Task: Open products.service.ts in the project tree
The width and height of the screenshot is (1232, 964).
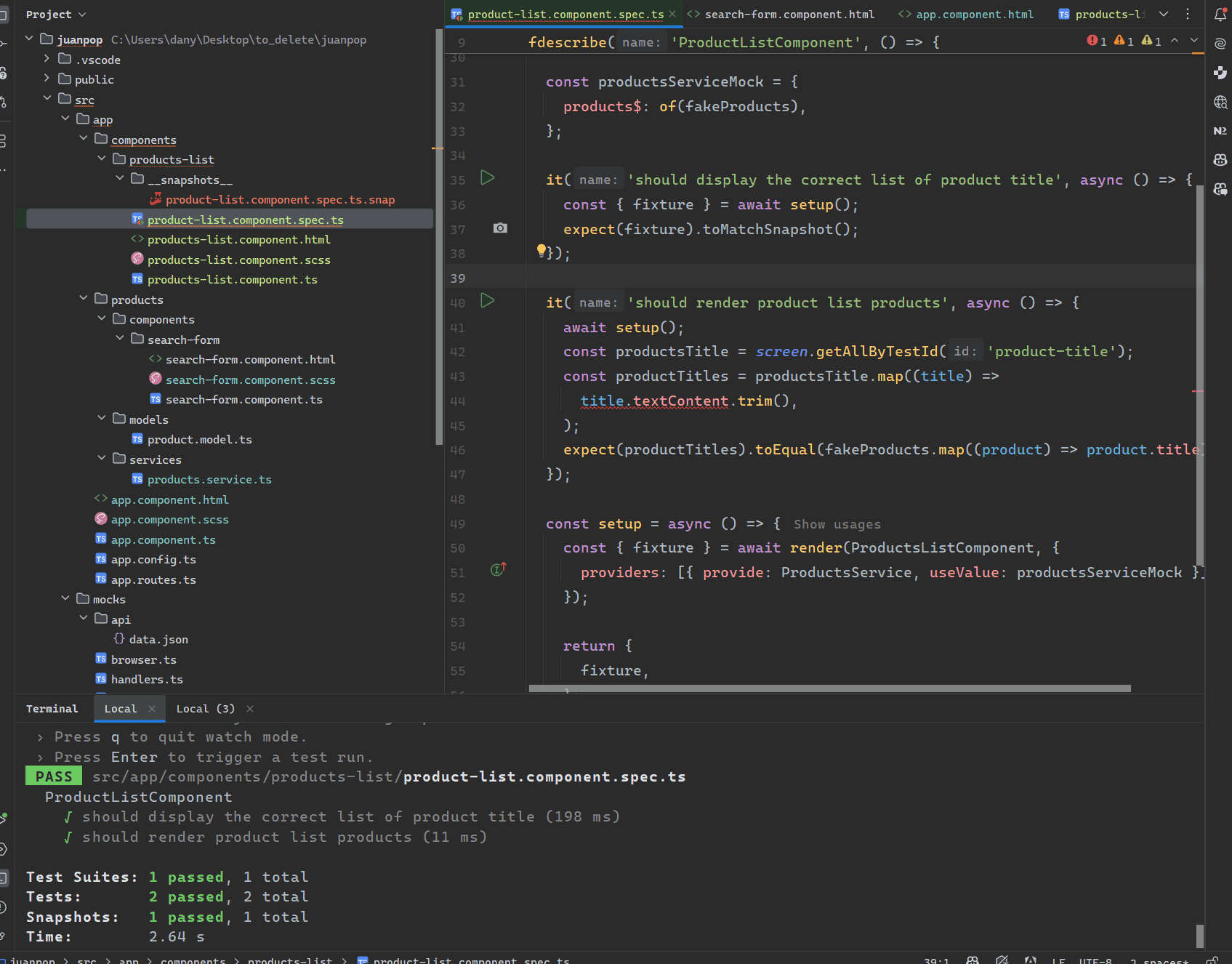Action: [x=209, y=480]
